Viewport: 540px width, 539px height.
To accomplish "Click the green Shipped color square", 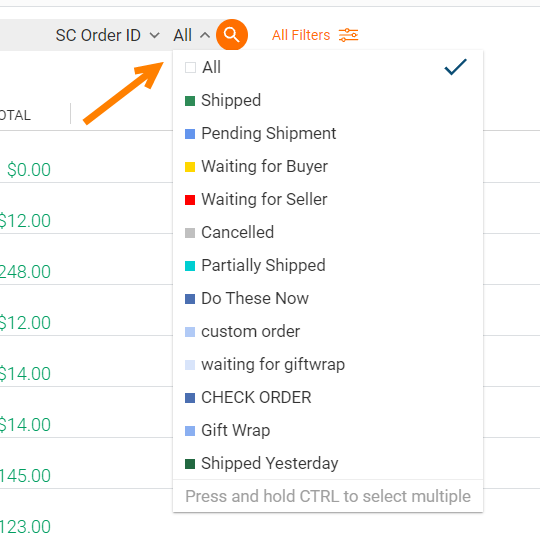I will click(x=190, y=101).
